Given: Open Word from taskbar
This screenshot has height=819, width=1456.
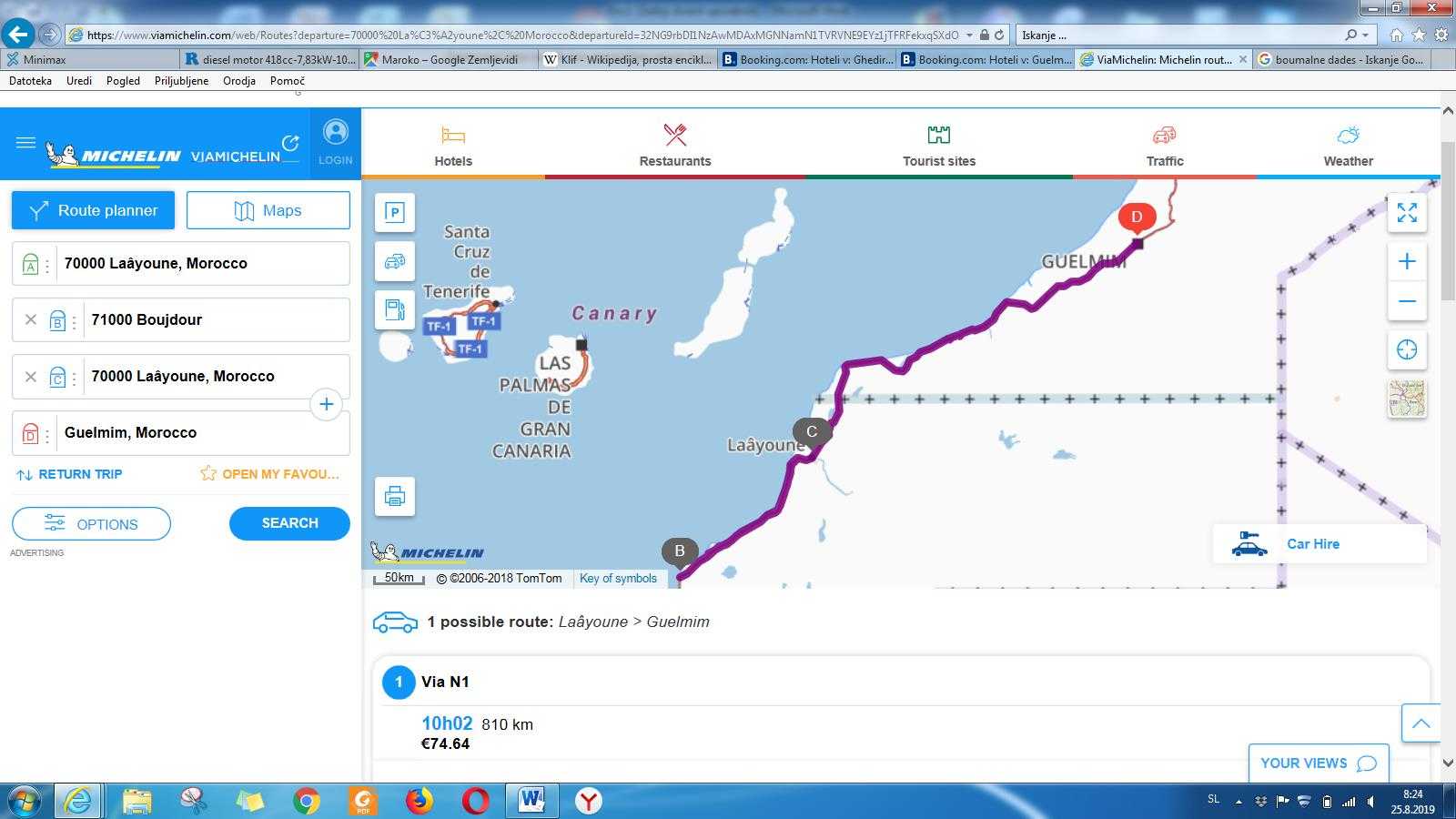Looking at the screenshot, I should [531, 801].
